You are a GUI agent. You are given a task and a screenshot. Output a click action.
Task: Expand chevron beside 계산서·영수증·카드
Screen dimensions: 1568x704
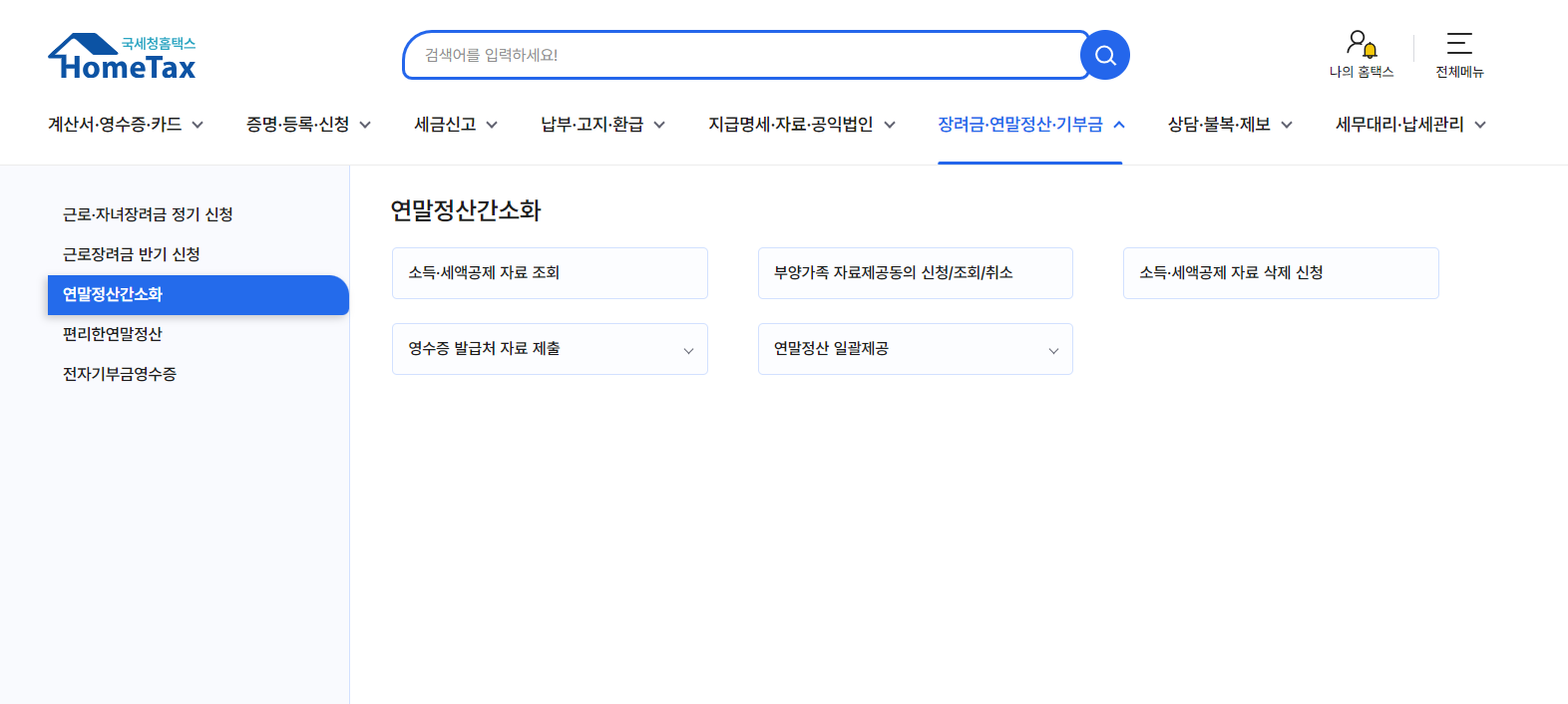click(197, 125)
